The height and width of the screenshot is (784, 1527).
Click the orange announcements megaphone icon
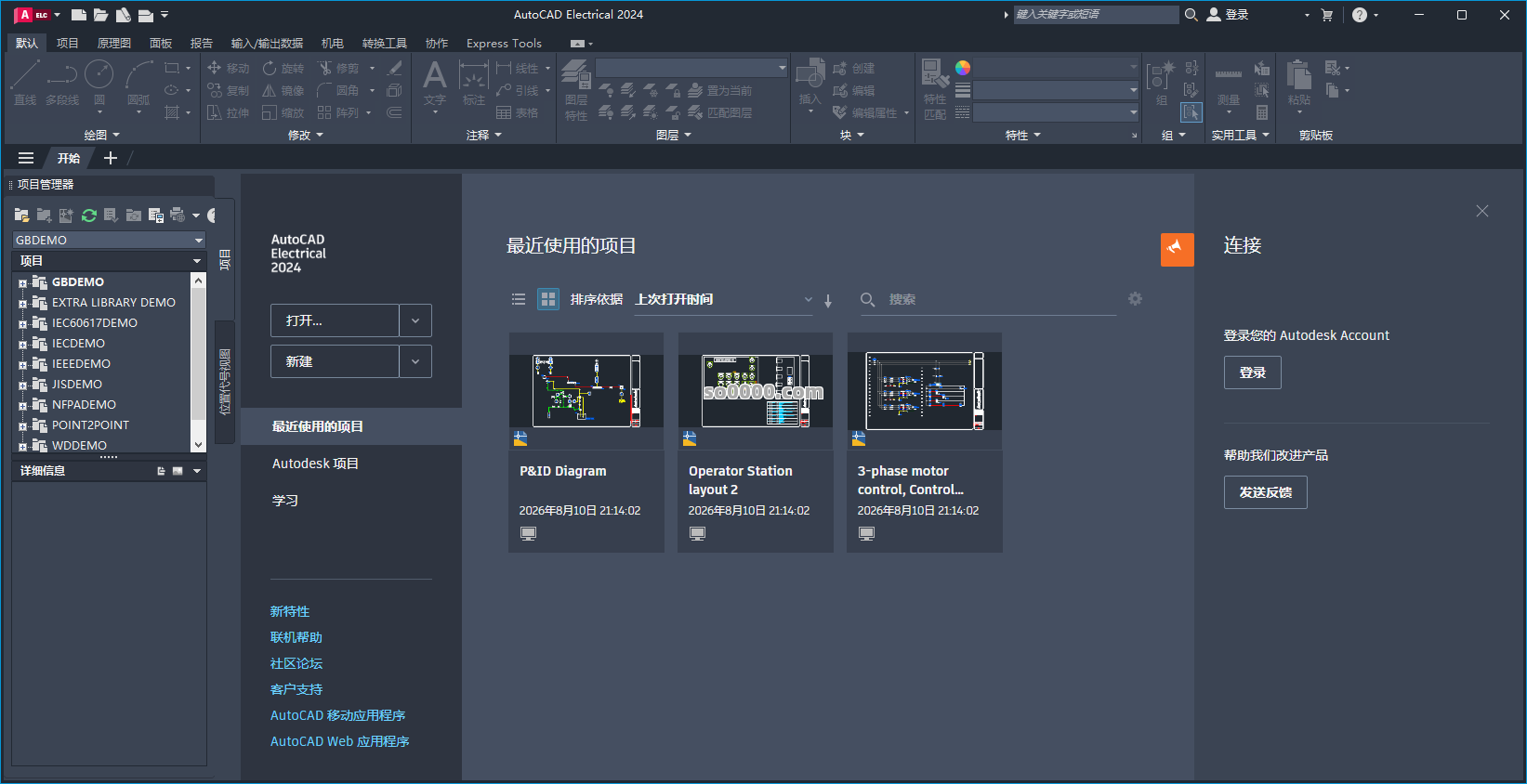[x=1178, y=249]
